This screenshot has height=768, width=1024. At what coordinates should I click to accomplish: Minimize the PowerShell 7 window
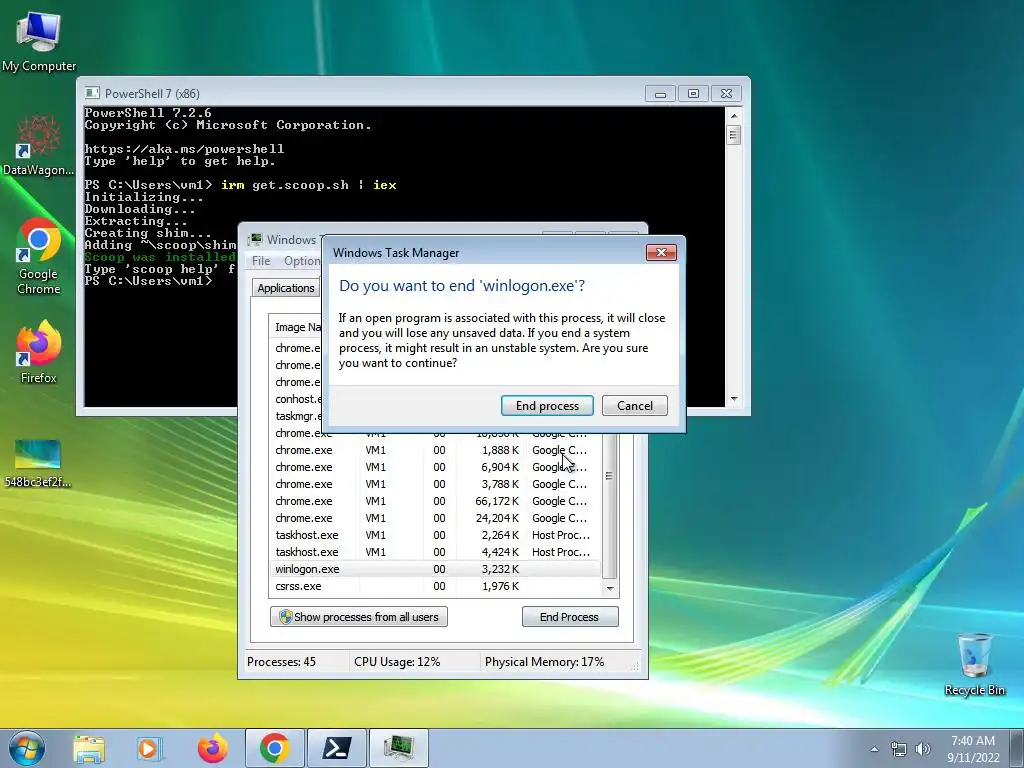pos(660,94)
